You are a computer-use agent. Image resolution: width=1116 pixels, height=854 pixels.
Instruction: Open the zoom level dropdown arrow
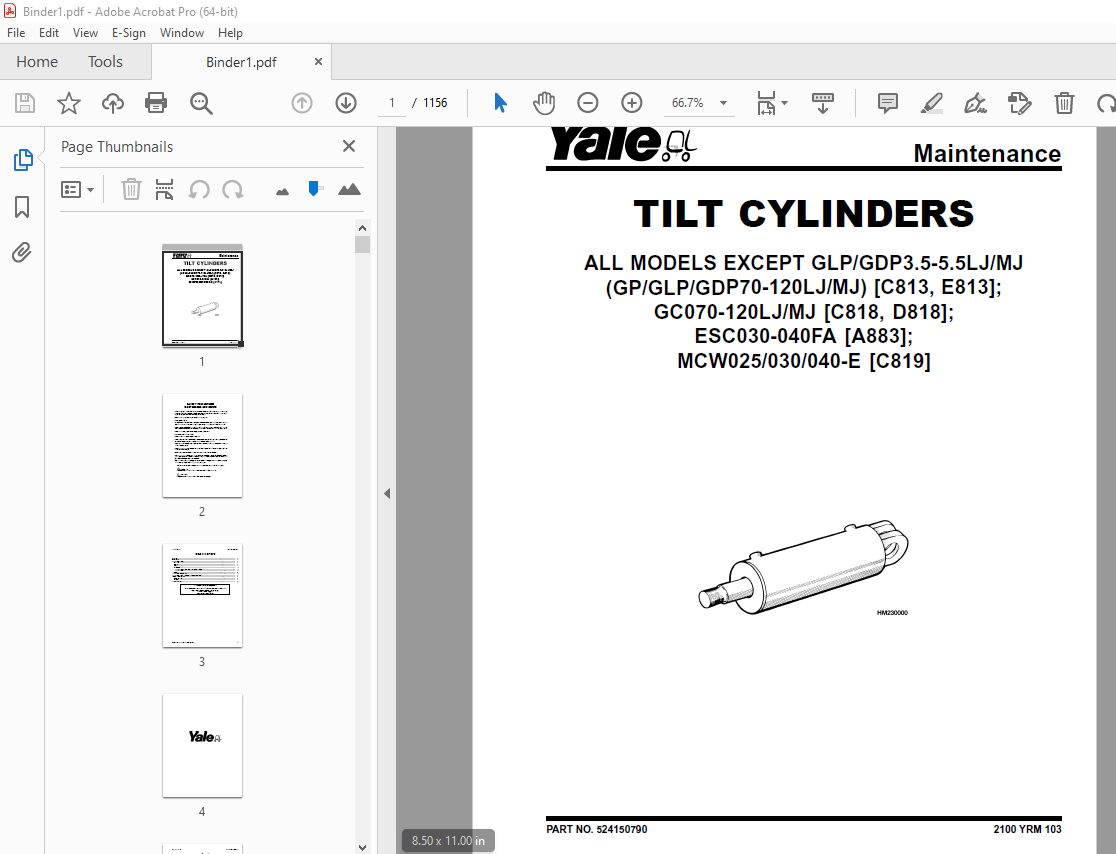pos(723,103)
